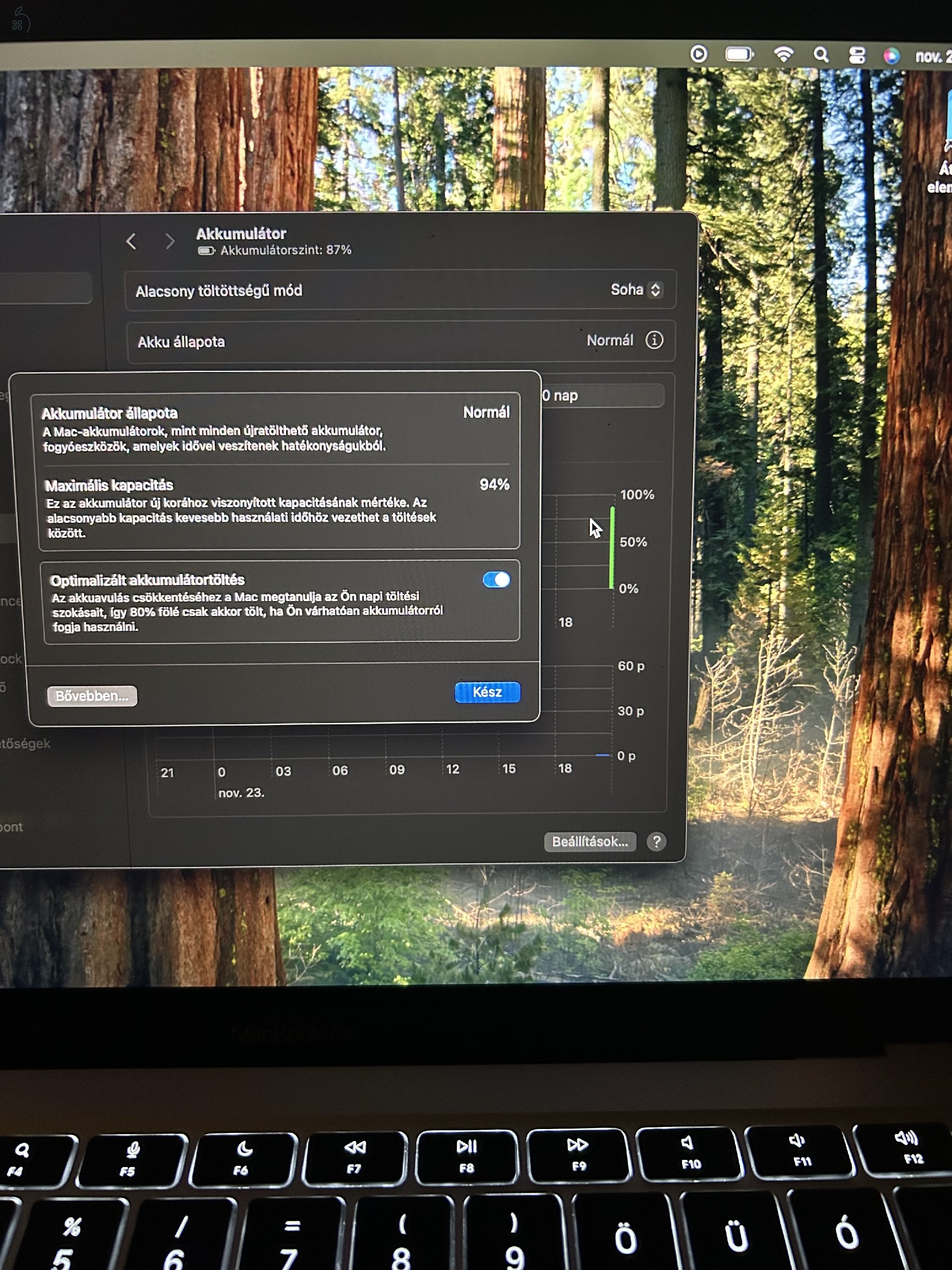Activate Siri from the menu bar
The width and height of the screenshot is (952, 1270).
[891, 55]
